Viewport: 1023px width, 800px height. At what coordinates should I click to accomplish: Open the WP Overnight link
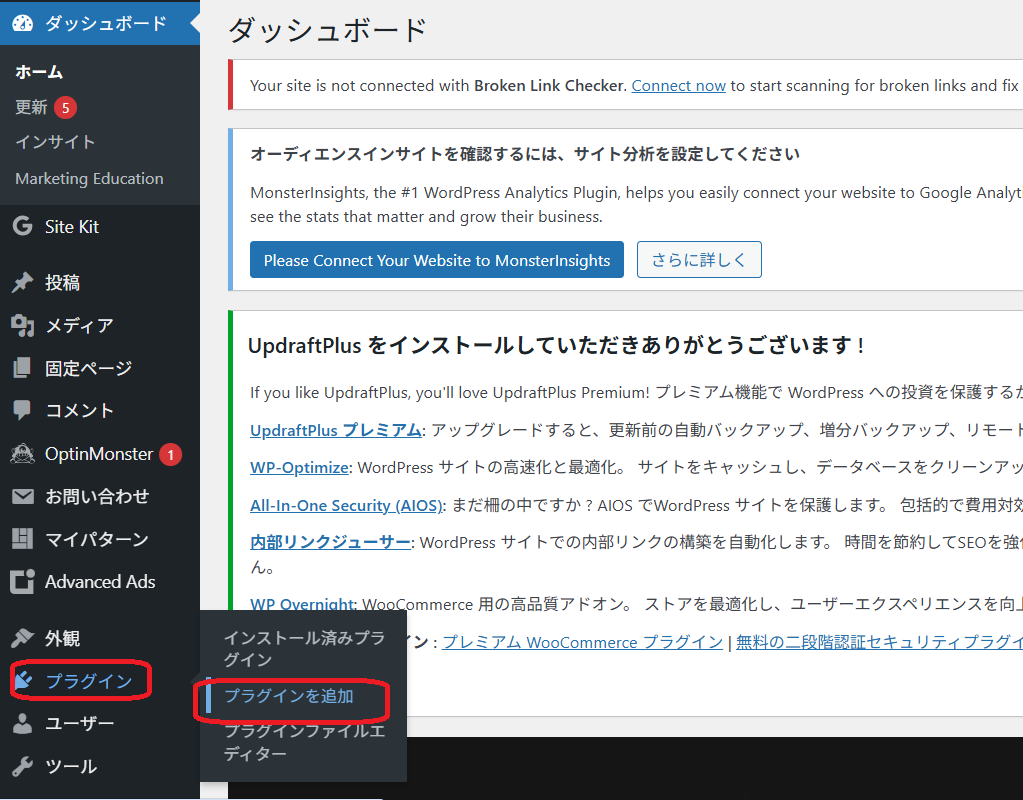302,604
